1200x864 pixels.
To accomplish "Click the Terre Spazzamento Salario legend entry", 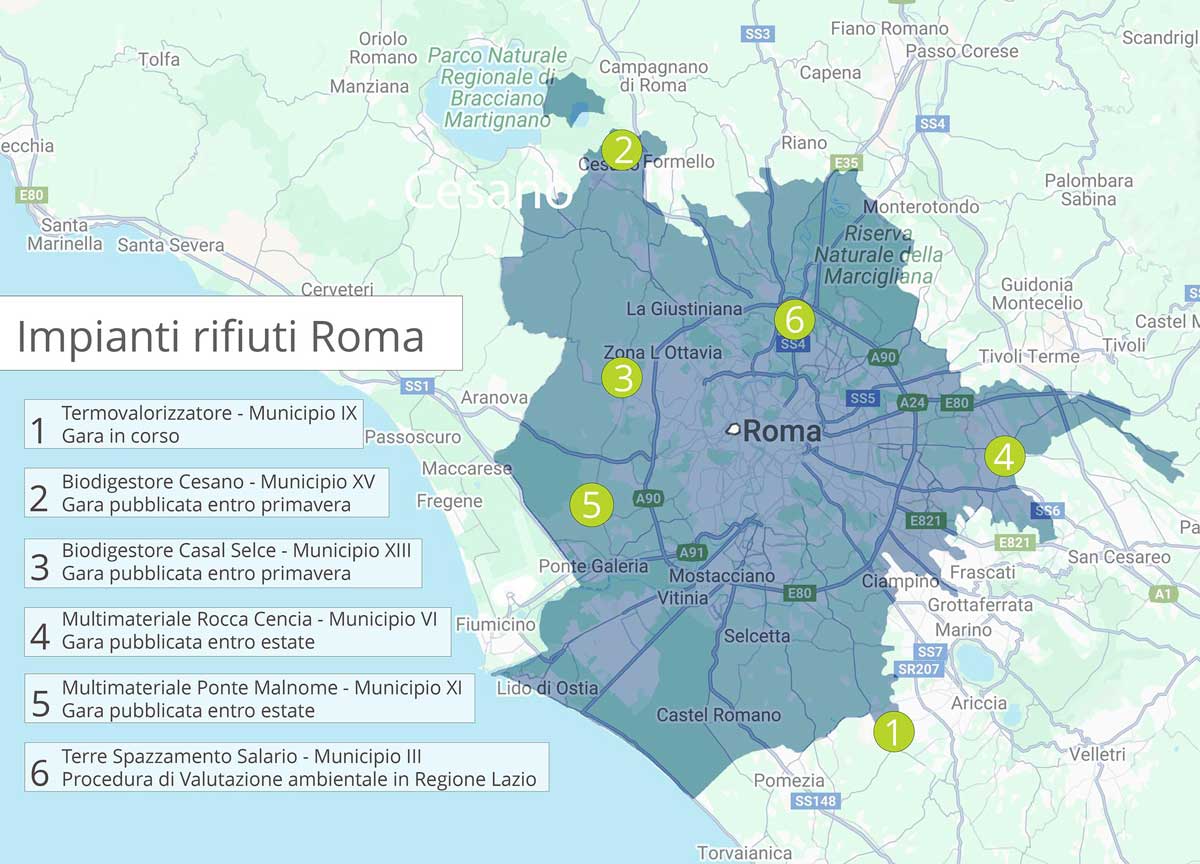I will coord(286,767).
